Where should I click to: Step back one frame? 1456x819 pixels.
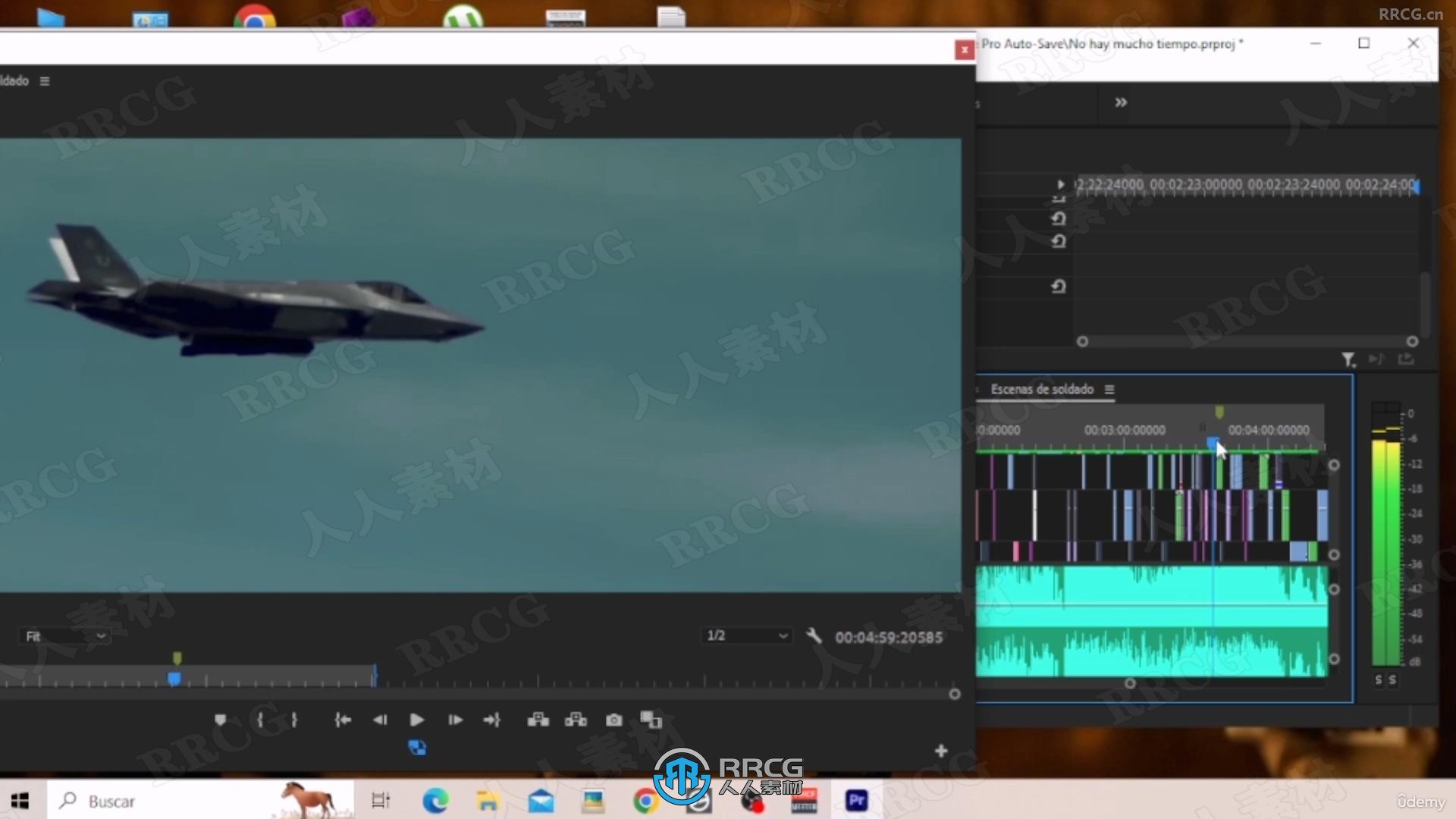[380, 720]
